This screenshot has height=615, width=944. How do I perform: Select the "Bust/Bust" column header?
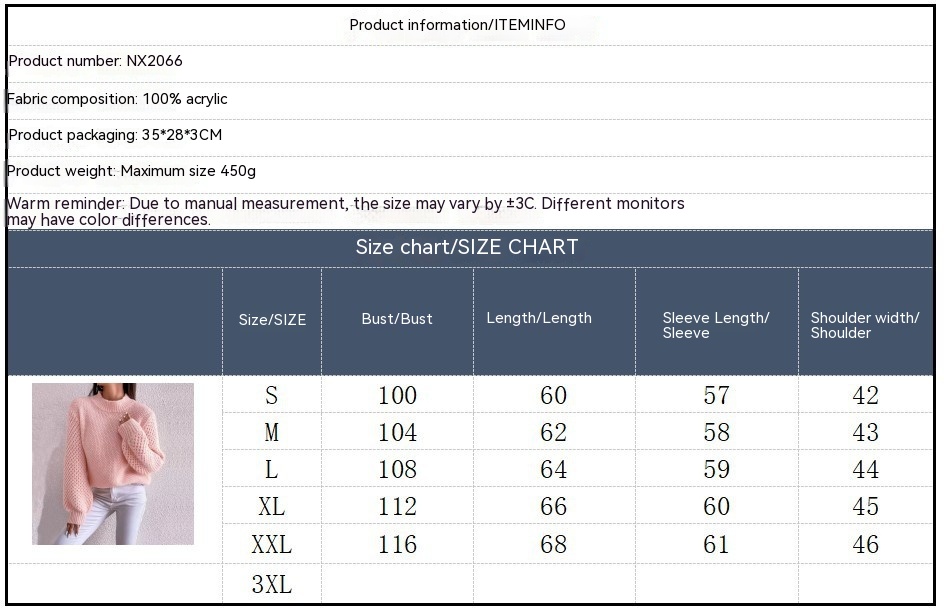(x=397, y=319)
